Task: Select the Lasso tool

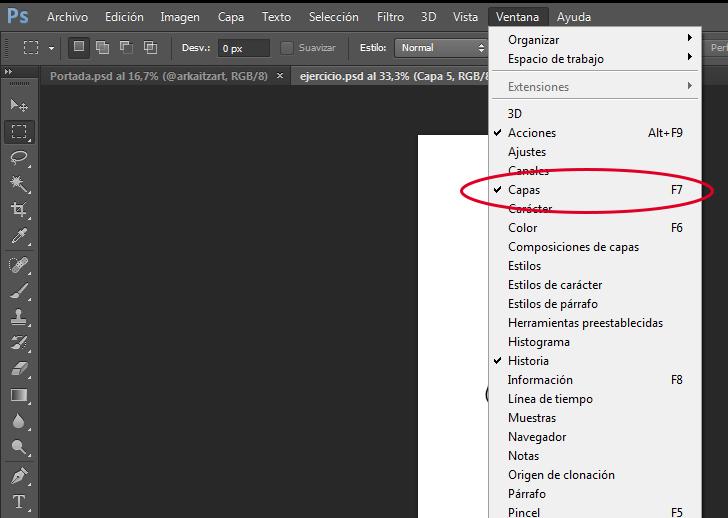Action: (19, 158)
